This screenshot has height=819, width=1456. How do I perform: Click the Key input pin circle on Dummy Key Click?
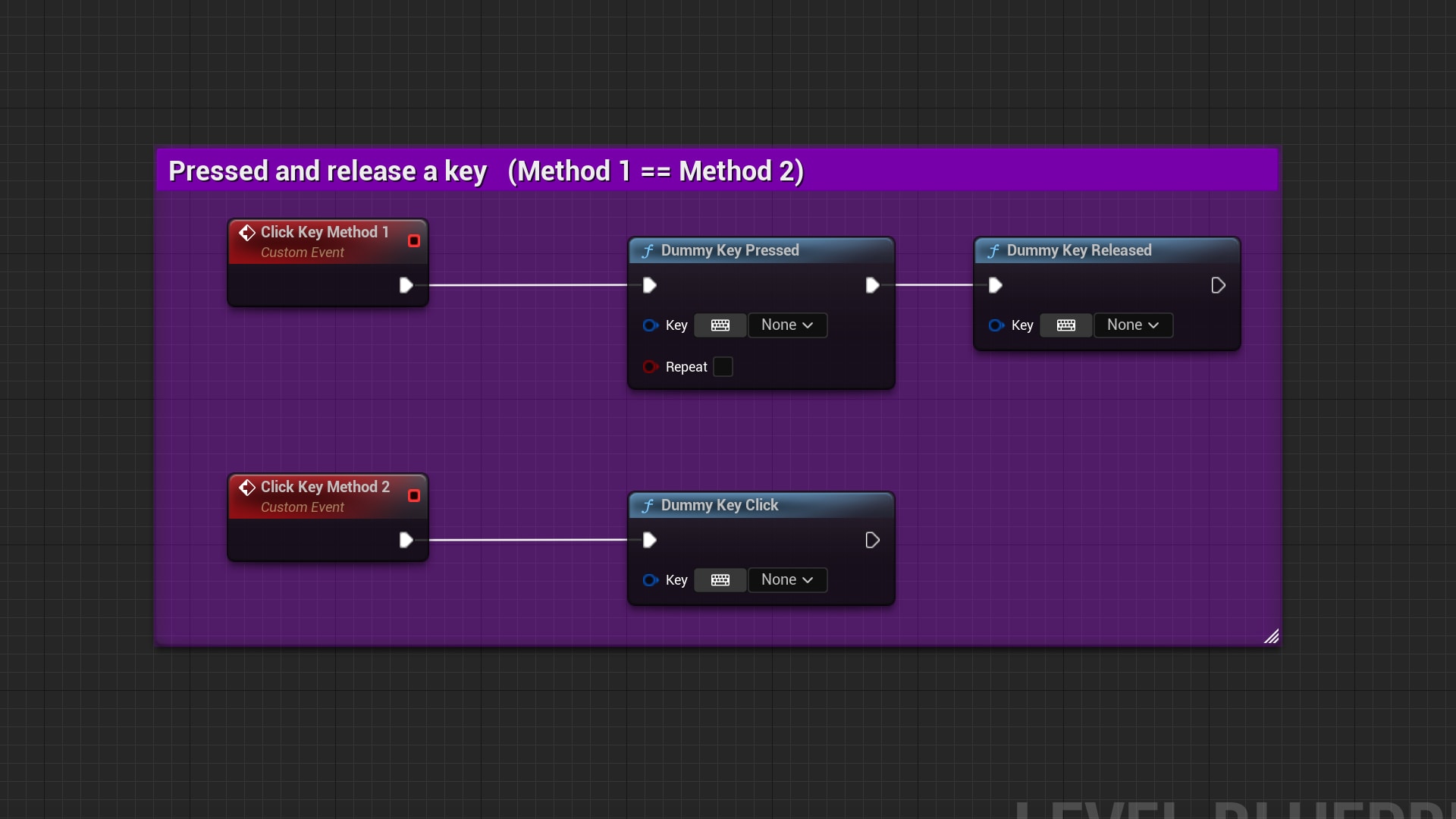650,580
